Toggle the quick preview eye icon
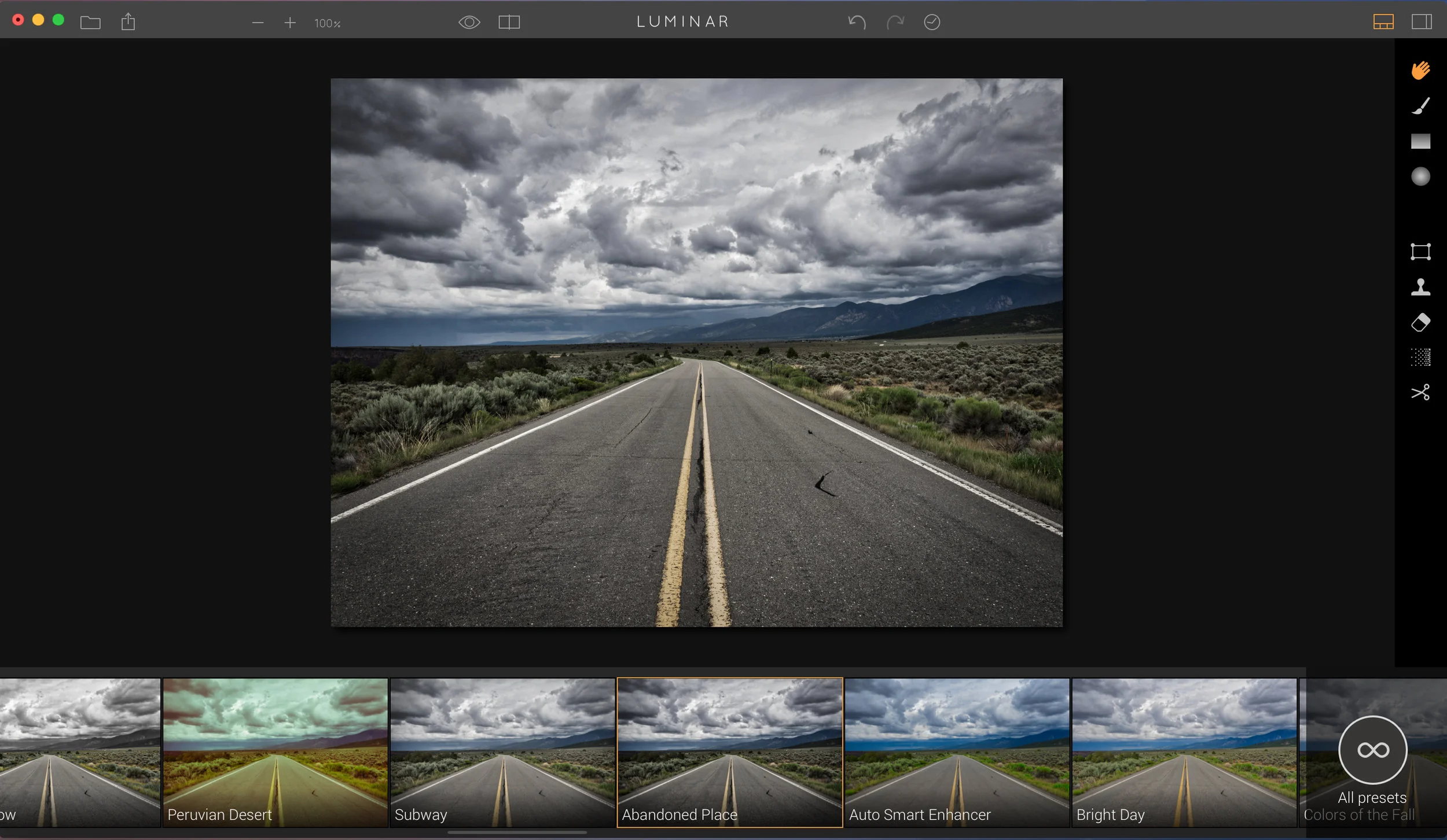The width and height of the screenshot is (1447, 840). 469,23
